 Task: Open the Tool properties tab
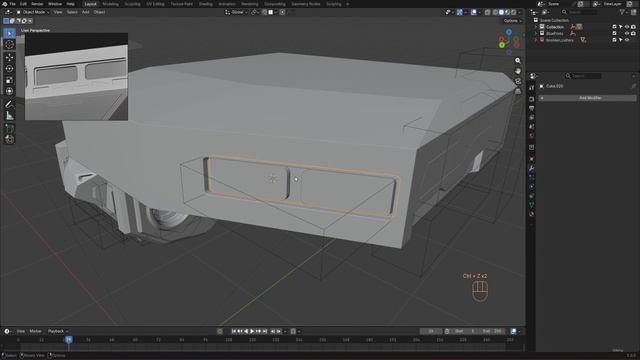click(531, 88)
